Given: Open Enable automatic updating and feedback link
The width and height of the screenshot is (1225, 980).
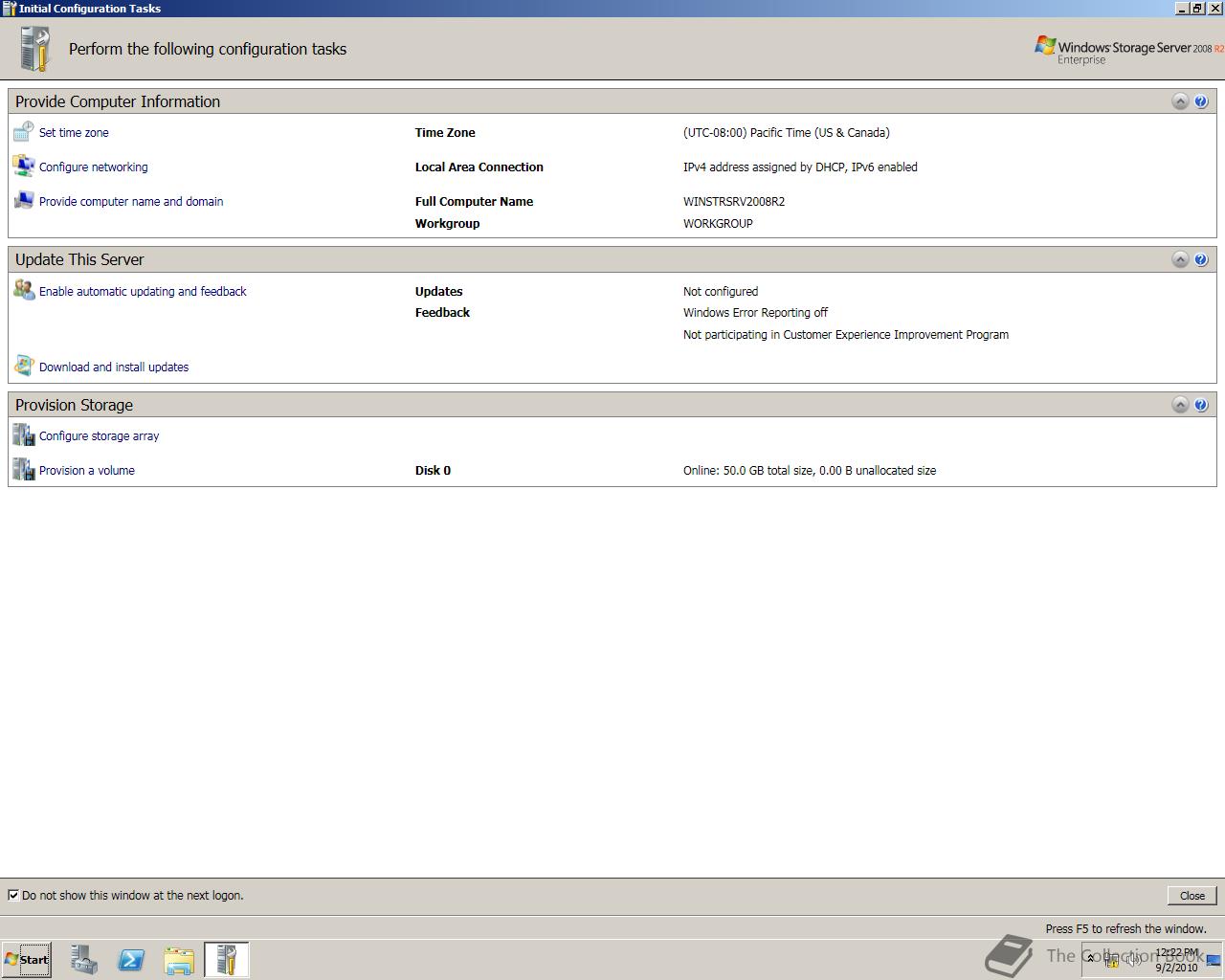Looking at the screenshot, I should [x=143, y=292].
